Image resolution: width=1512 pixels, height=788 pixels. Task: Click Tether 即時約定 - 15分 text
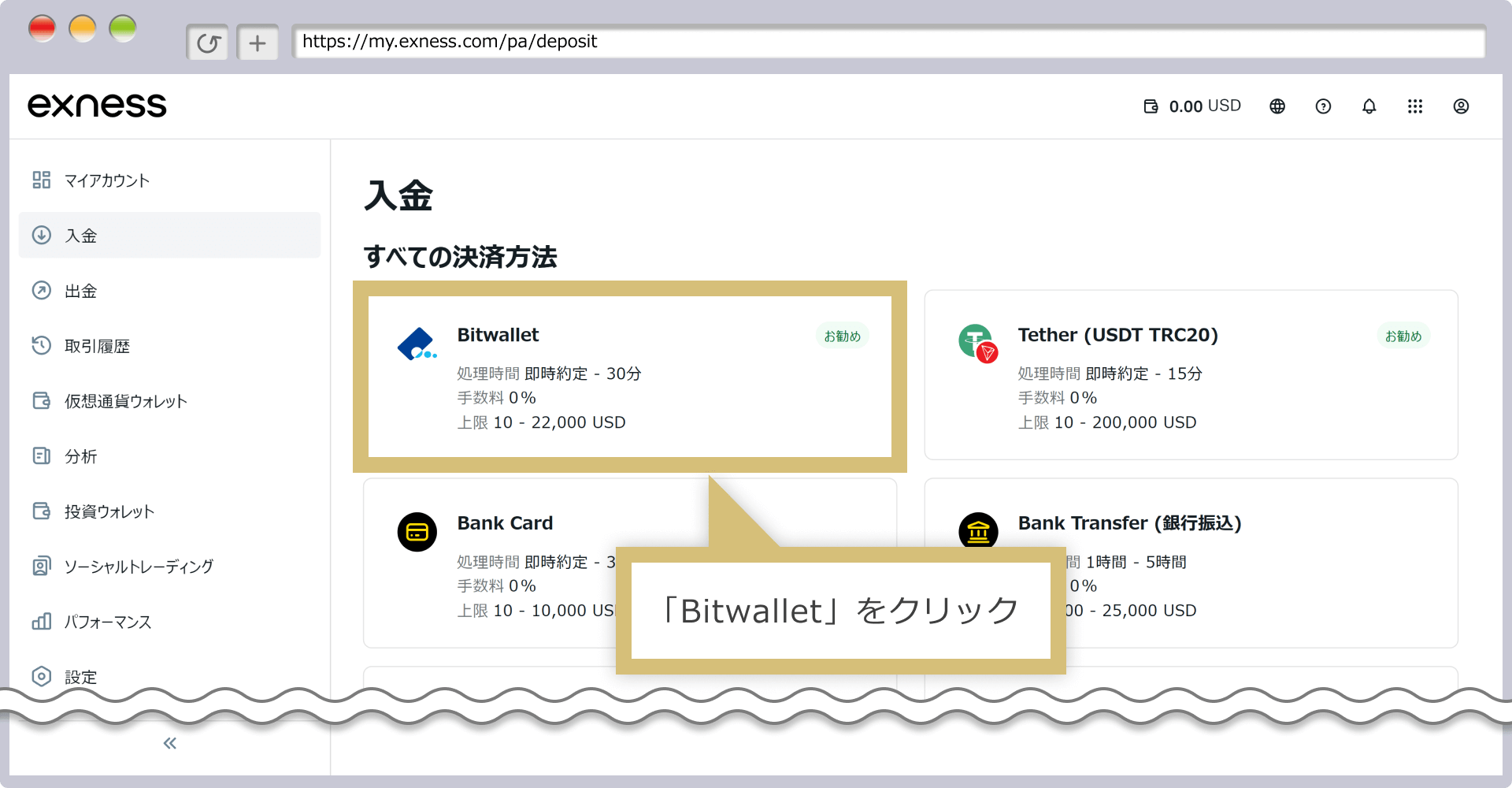click(1143, 374)
